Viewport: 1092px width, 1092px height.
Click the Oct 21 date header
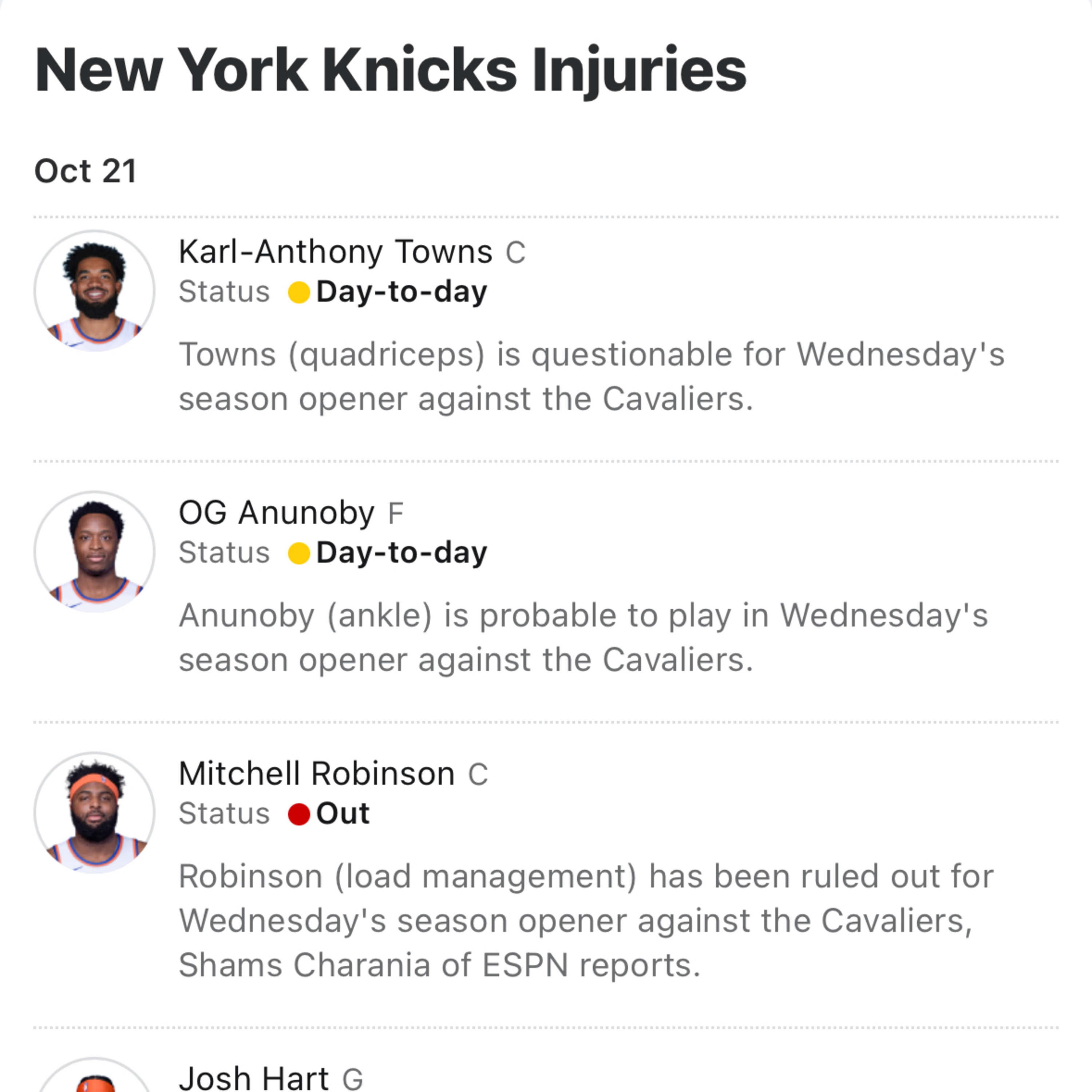(x=85, y=171)
